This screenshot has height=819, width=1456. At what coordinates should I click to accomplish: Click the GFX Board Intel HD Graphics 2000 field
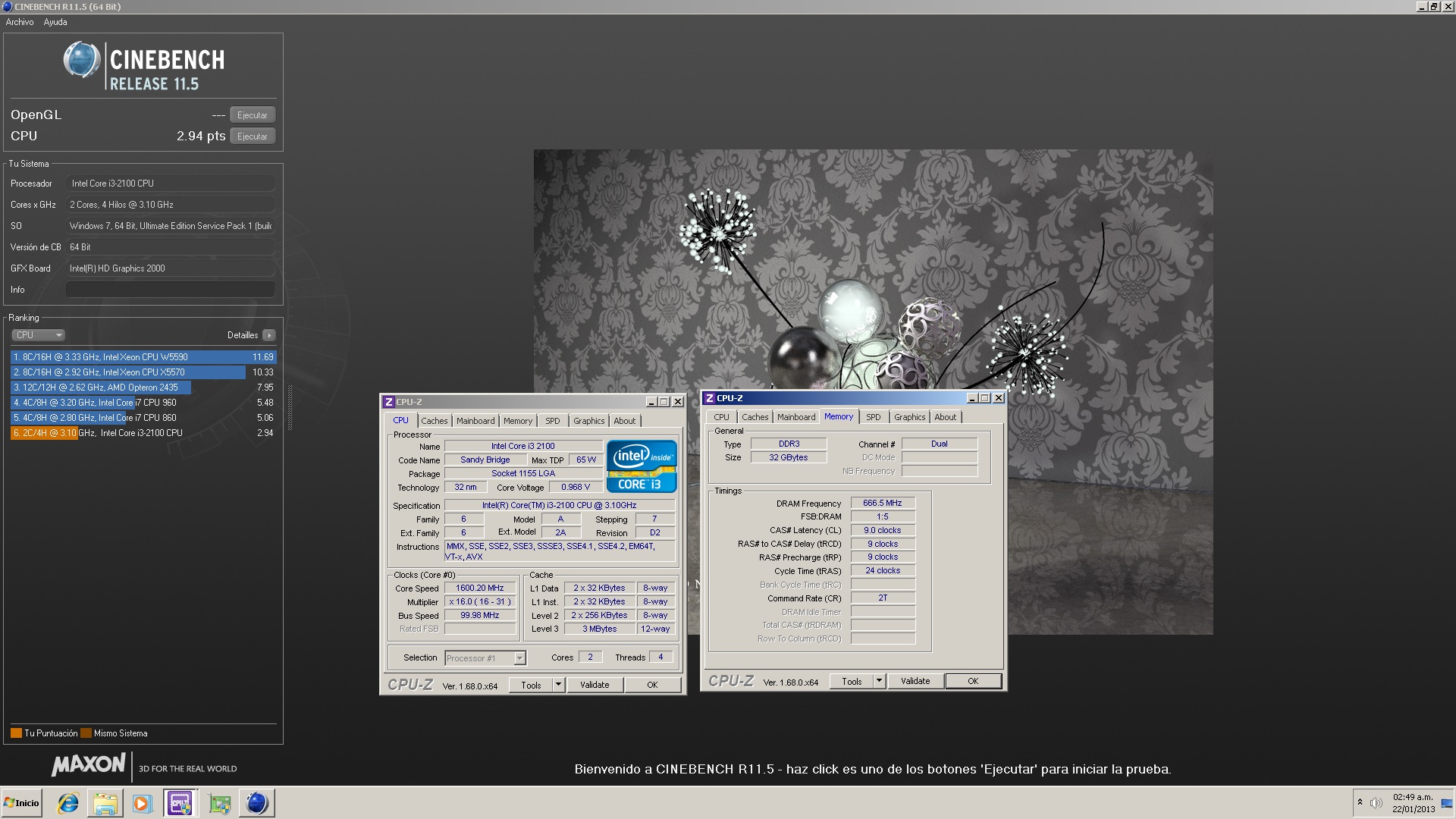click(171, 268)
